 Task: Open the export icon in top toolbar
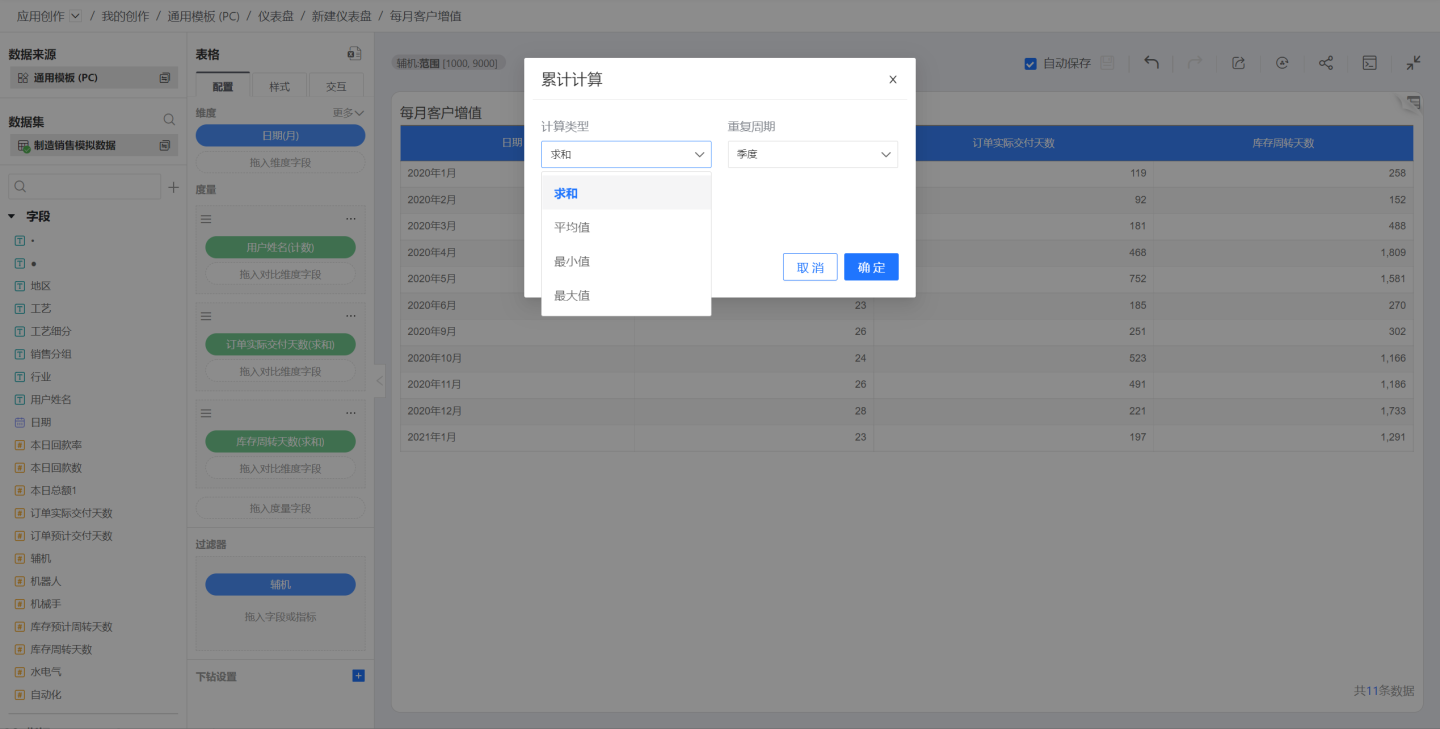click(x=1238, y=63)
